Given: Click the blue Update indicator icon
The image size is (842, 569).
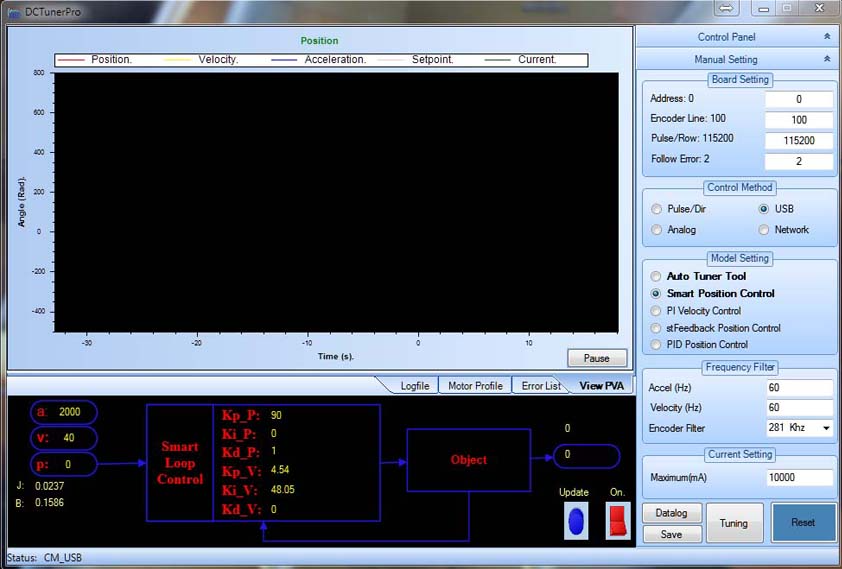Looking at the screenshot, I should [x=575, y=522].
